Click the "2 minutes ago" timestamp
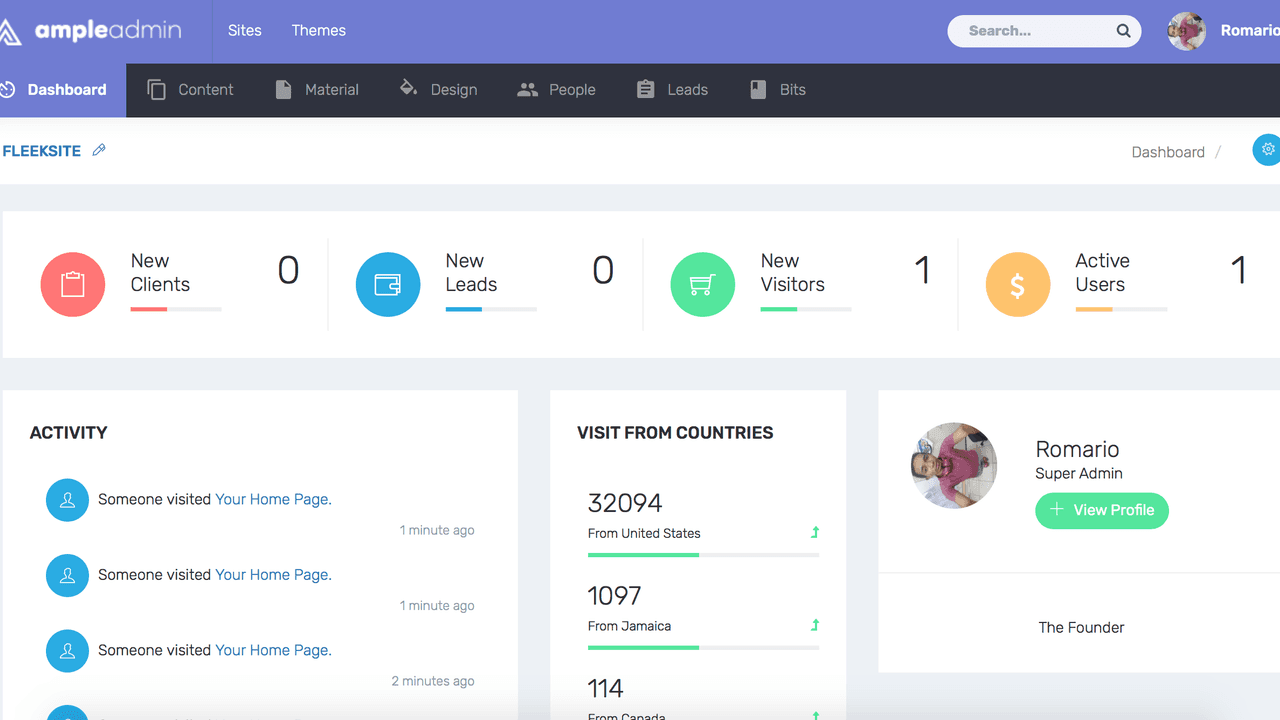The image size is (1280, 720). tap(433, 682)
